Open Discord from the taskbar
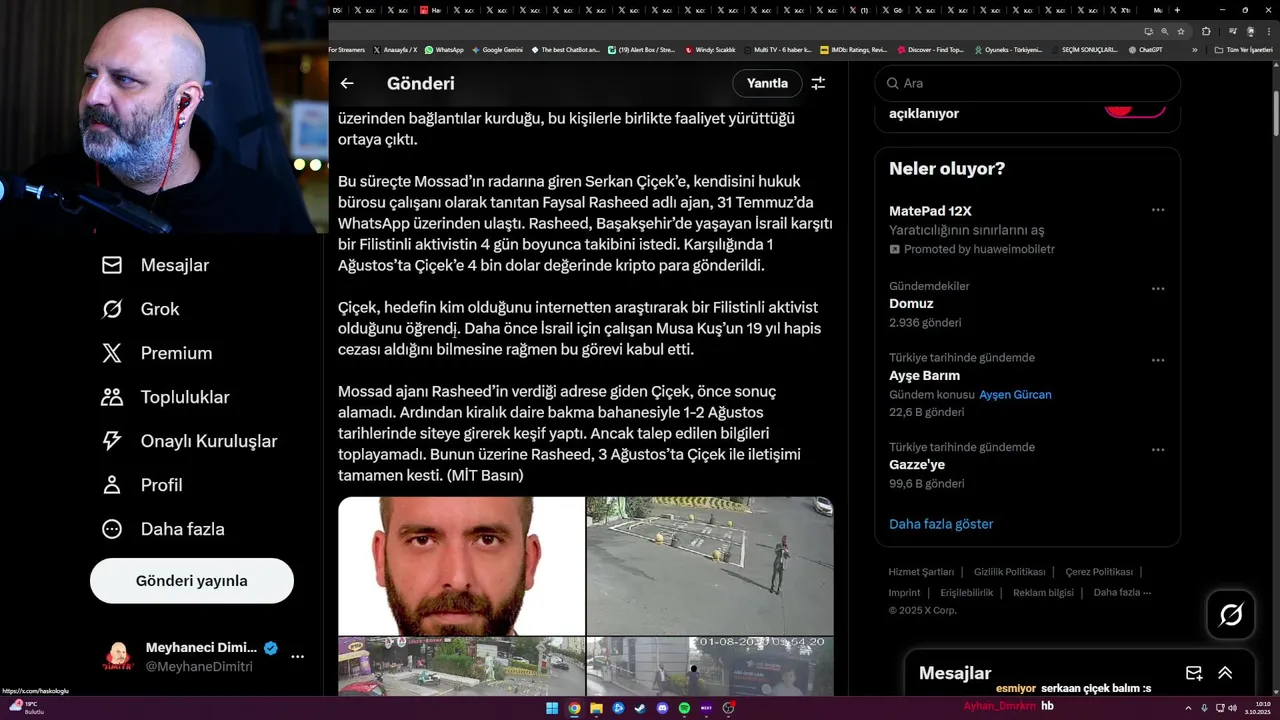The image size is (1280, 720). tap(662, 708)
